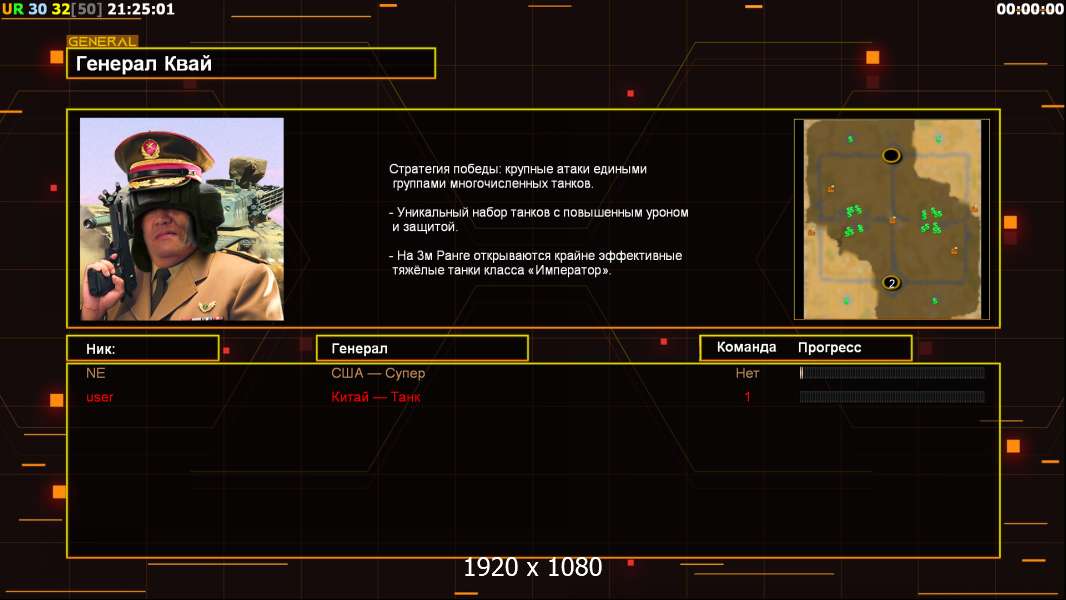Click the left green cash cluster on minimap

pos(854,221)
